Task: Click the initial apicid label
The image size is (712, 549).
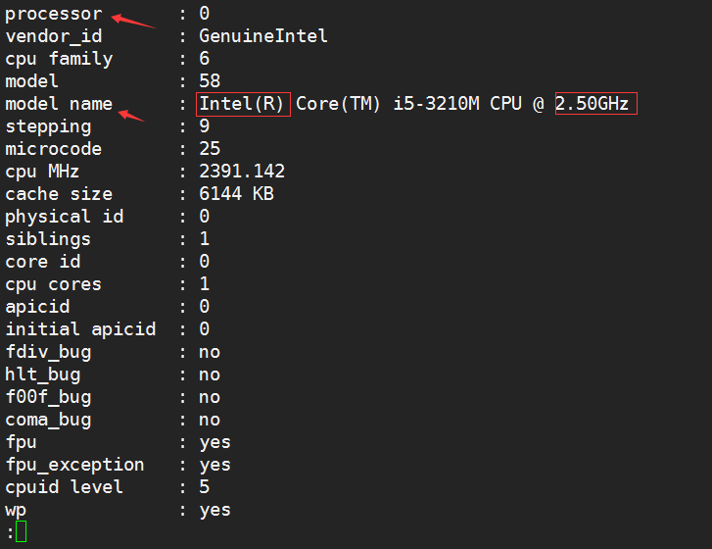Action: tap(80, 330)
